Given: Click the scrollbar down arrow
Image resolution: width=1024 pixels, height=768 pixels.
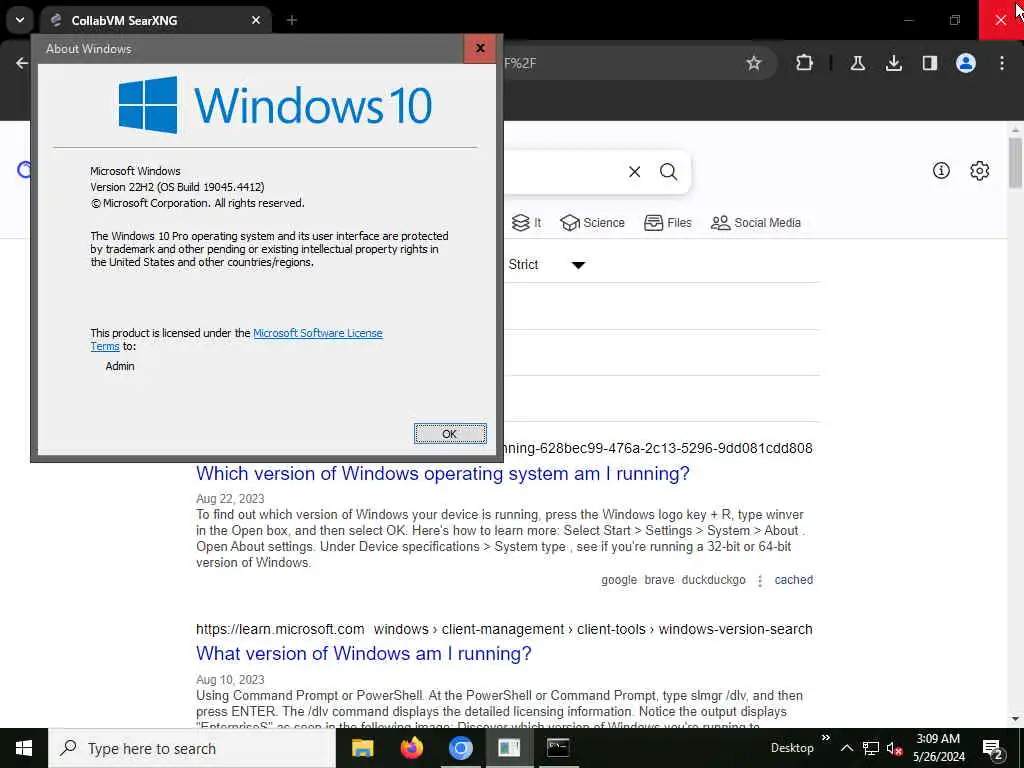Looking at the screenshot, I should coord(1014,719).
